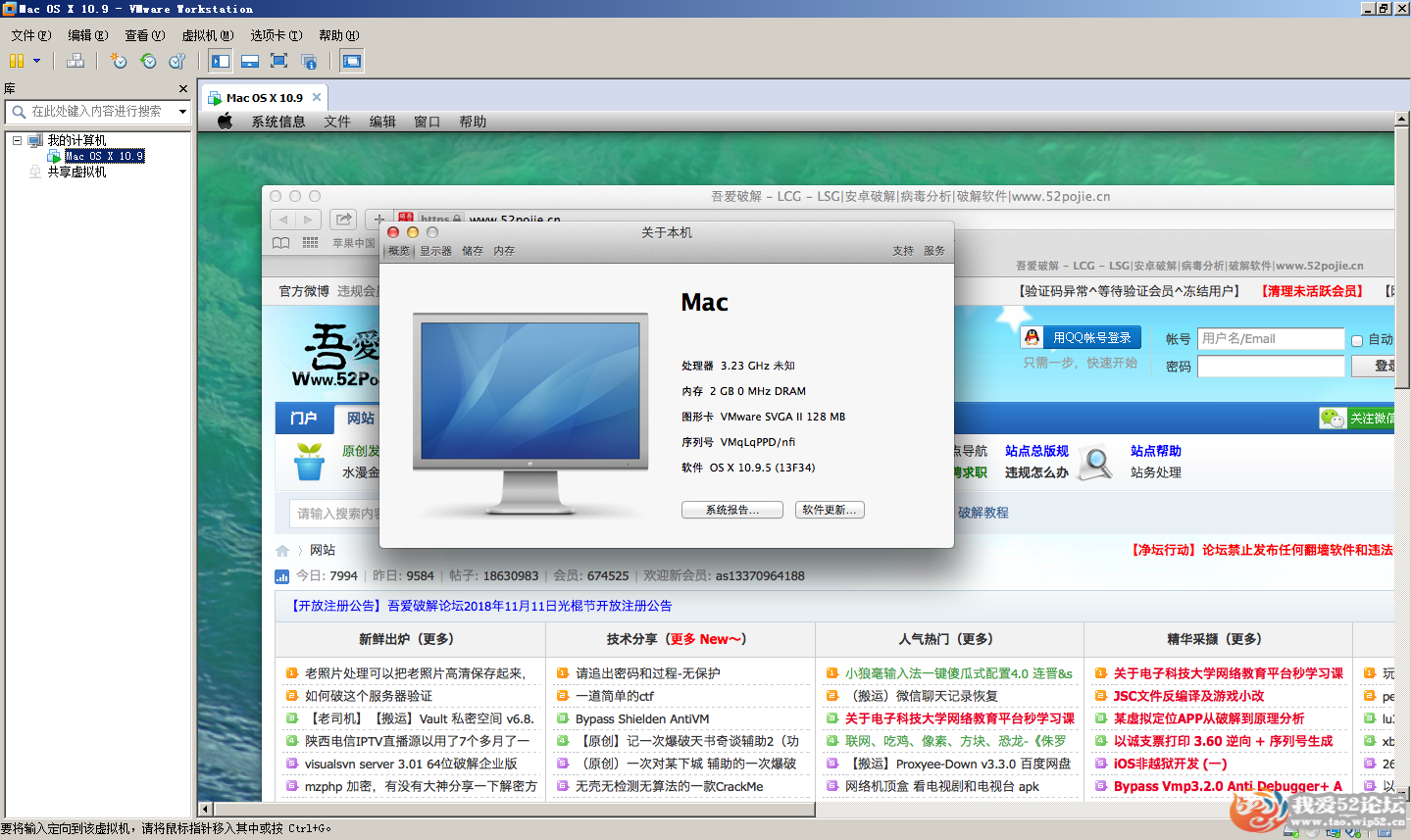Open the 站点总版规 link
Viewport: 1411px width, 840px height.
coord(1036,451)
